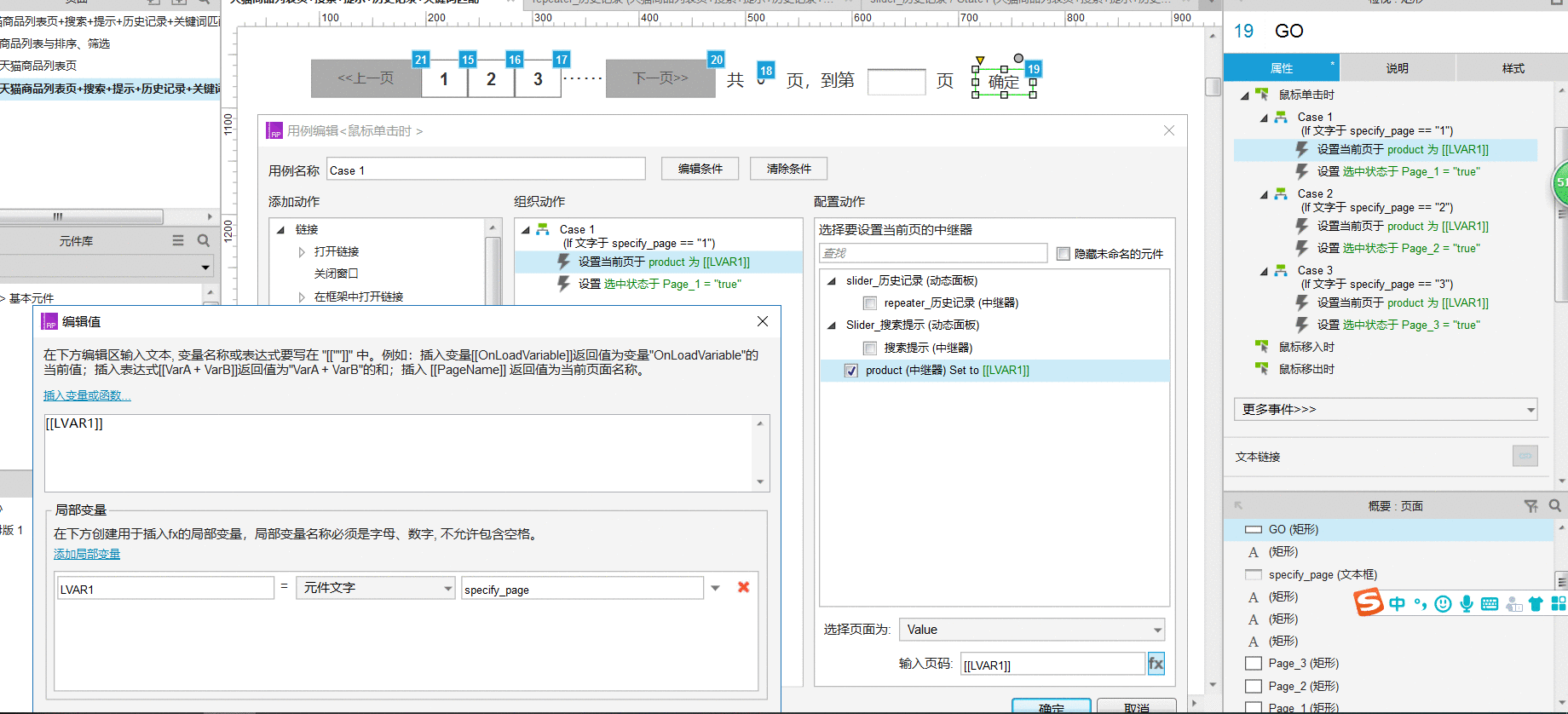Image resolution: width=1568 pixels, height=714 pixels.
Task: Open the 元件文字 type dropdown
Action: tap(375, 588)
